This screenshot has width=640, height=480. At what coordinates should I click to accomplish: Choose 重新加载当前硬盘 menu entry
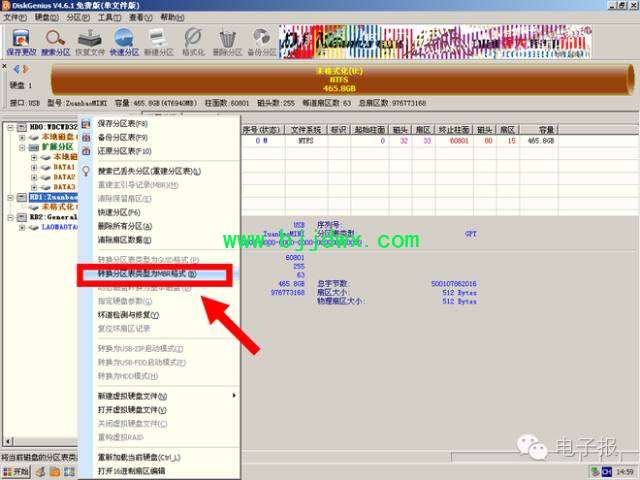(x=139, y=458)
